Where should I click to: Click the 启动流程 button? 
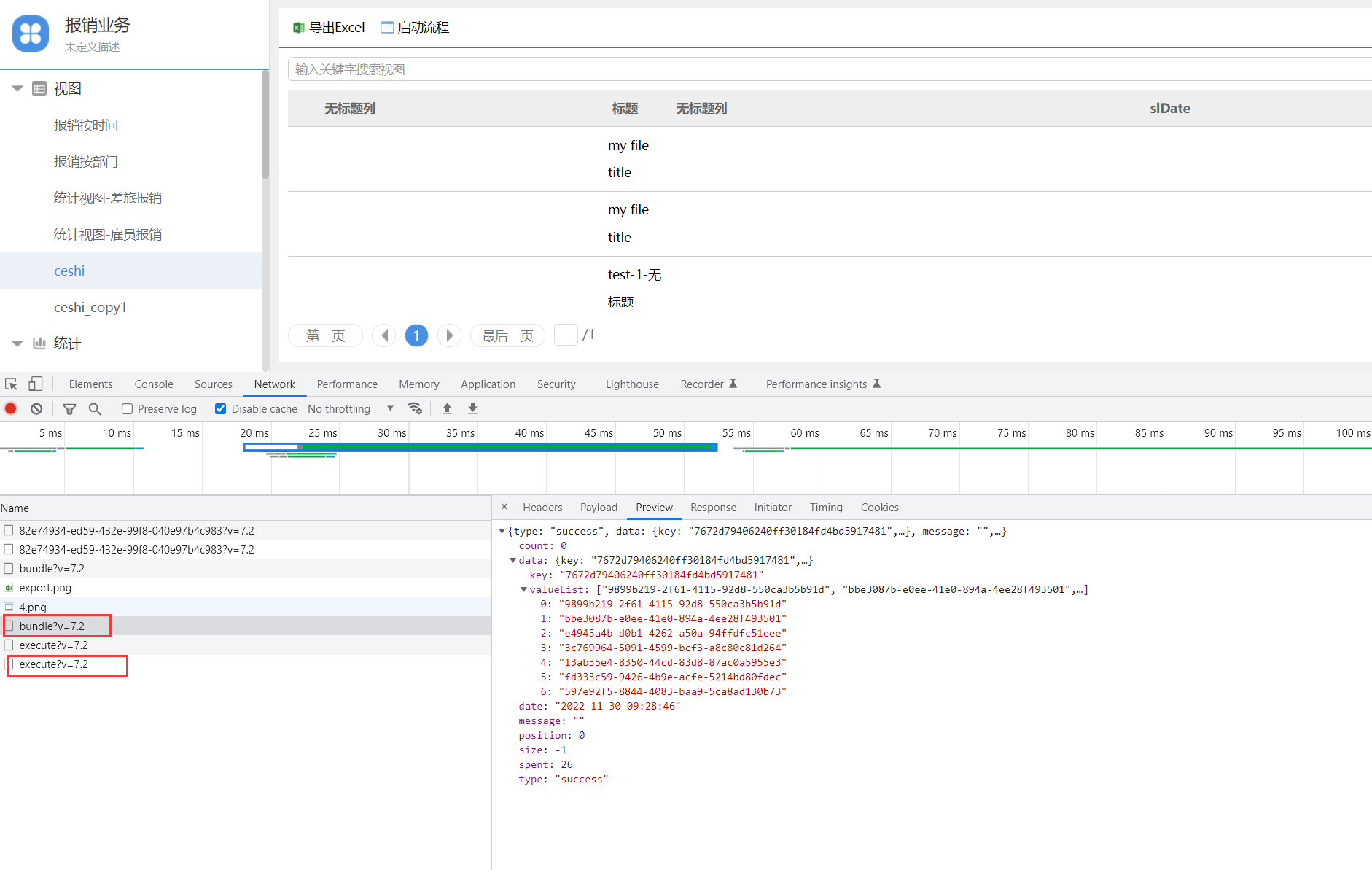415,28
